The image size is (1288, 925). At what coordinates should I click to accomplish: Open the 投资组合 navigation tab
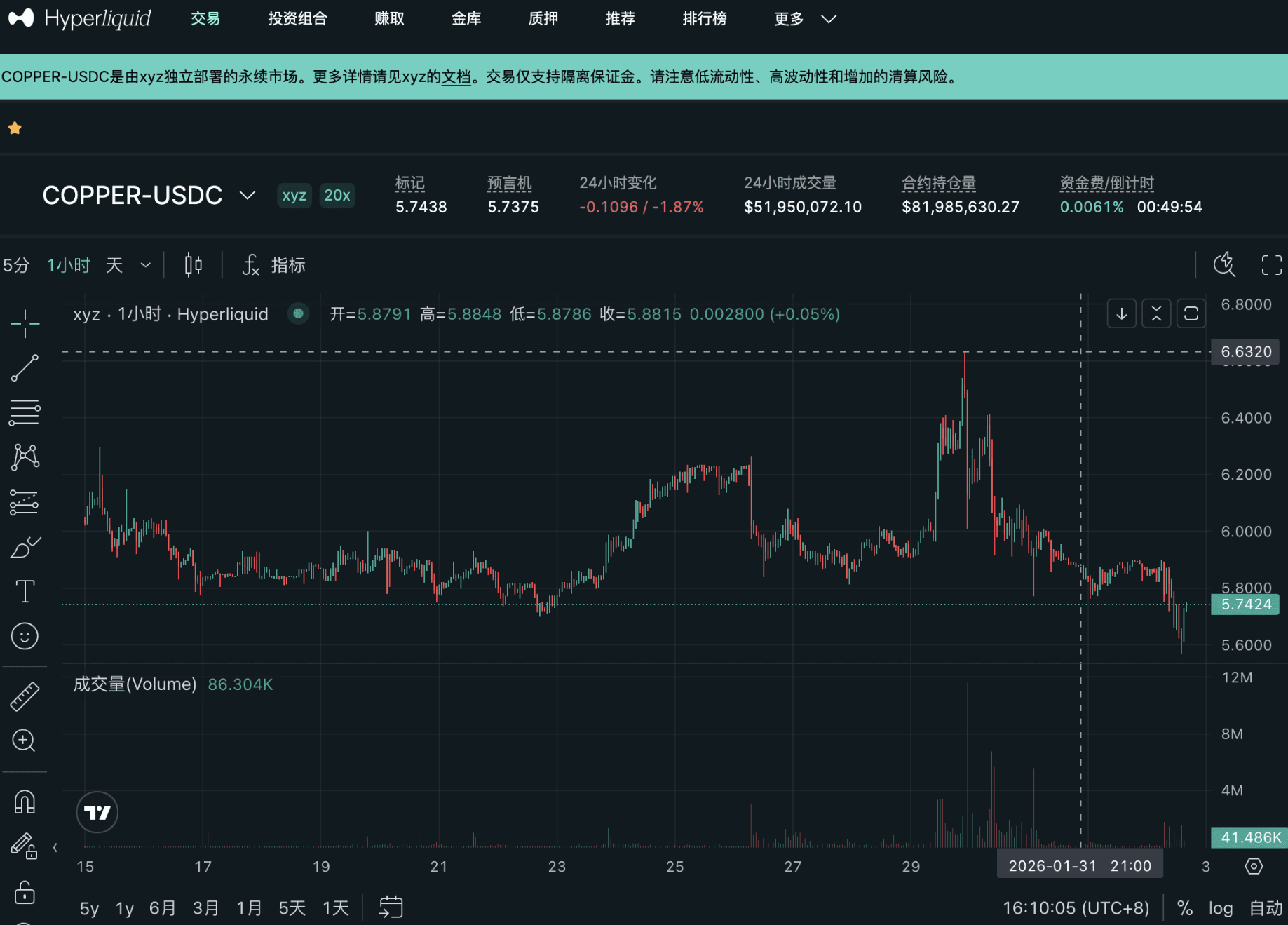[x=297, y=19]
